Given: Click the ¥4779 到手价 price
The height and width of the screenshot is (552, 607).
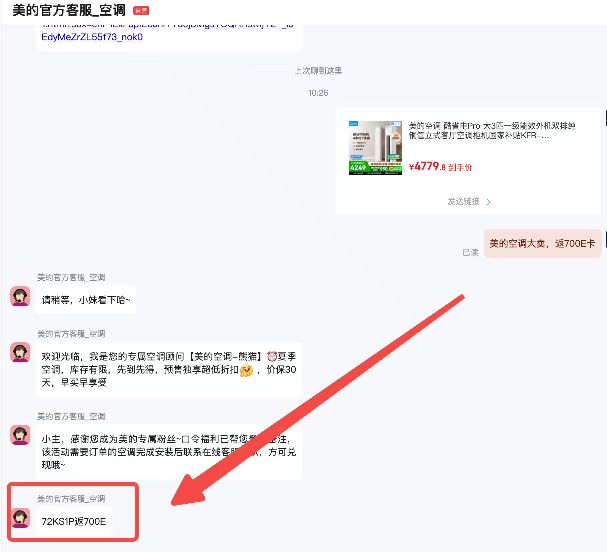Looking at the screenshot, I should click(x=440, y=167).
